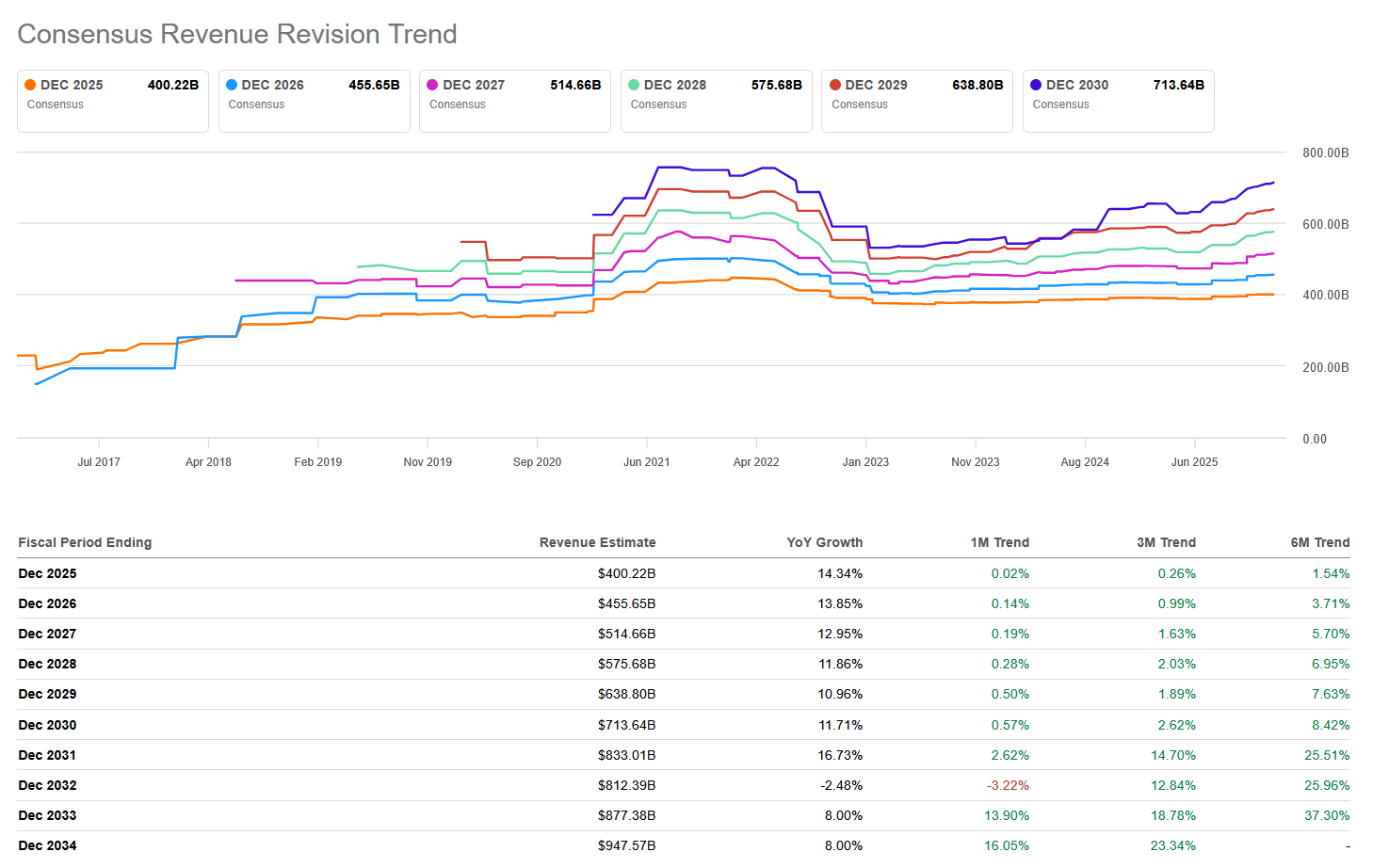Click the 3M Trend column header
This screenshot has height=868, width=1373.
point(1166,542)
